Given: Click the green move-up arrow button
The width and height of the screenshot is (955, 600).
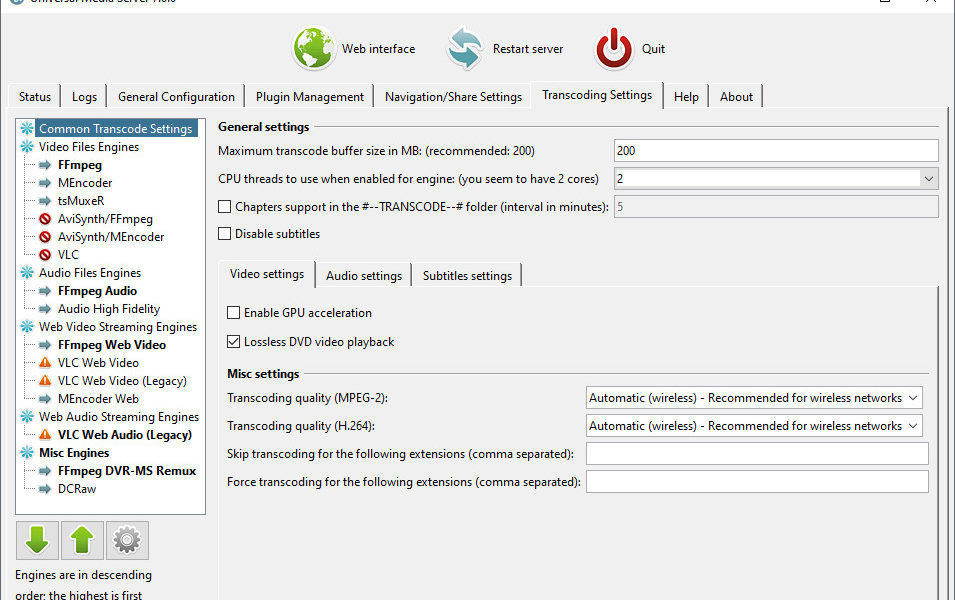Looking at the screenshot, I should [82, 540].
